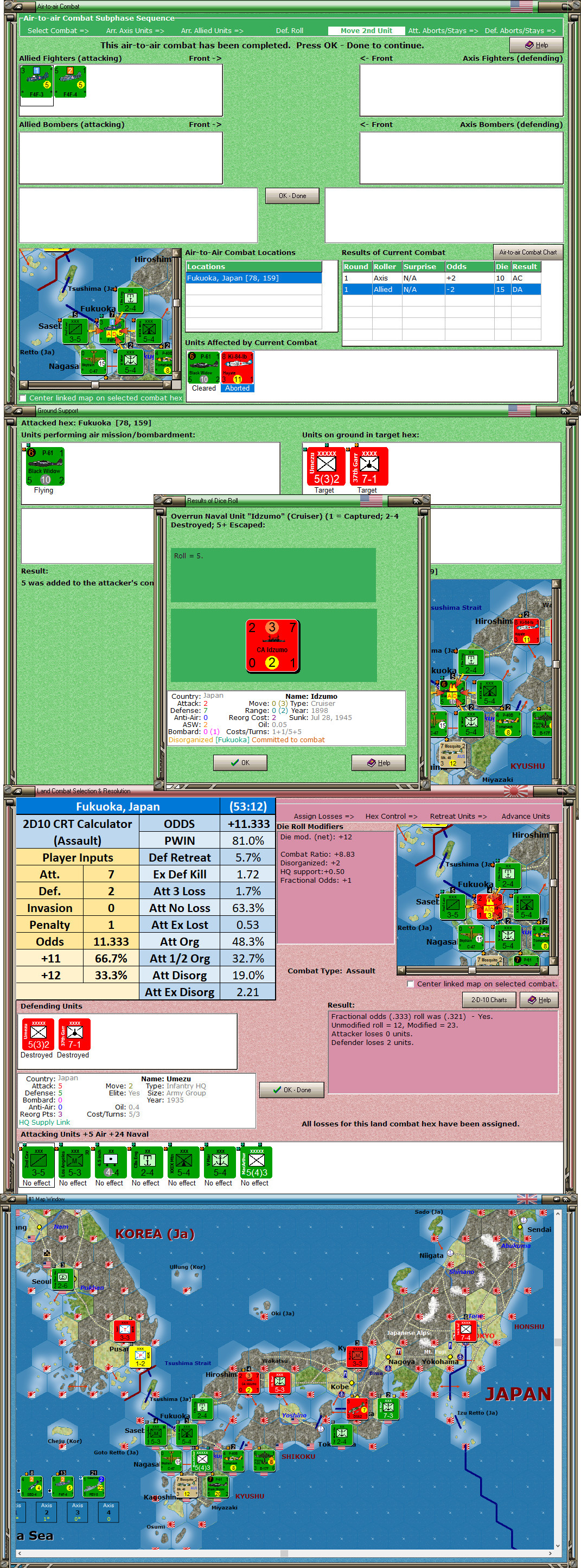Image resolution: width=581 pixels, height=1568 pixels.
Task: Select the Allied roller result row showing DA
Action: click(442, 290)
